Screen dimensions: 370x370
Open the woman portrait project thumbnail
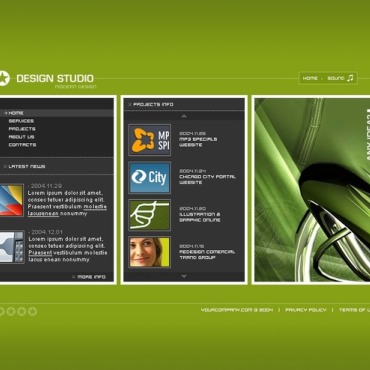click(x=150, y=252)
